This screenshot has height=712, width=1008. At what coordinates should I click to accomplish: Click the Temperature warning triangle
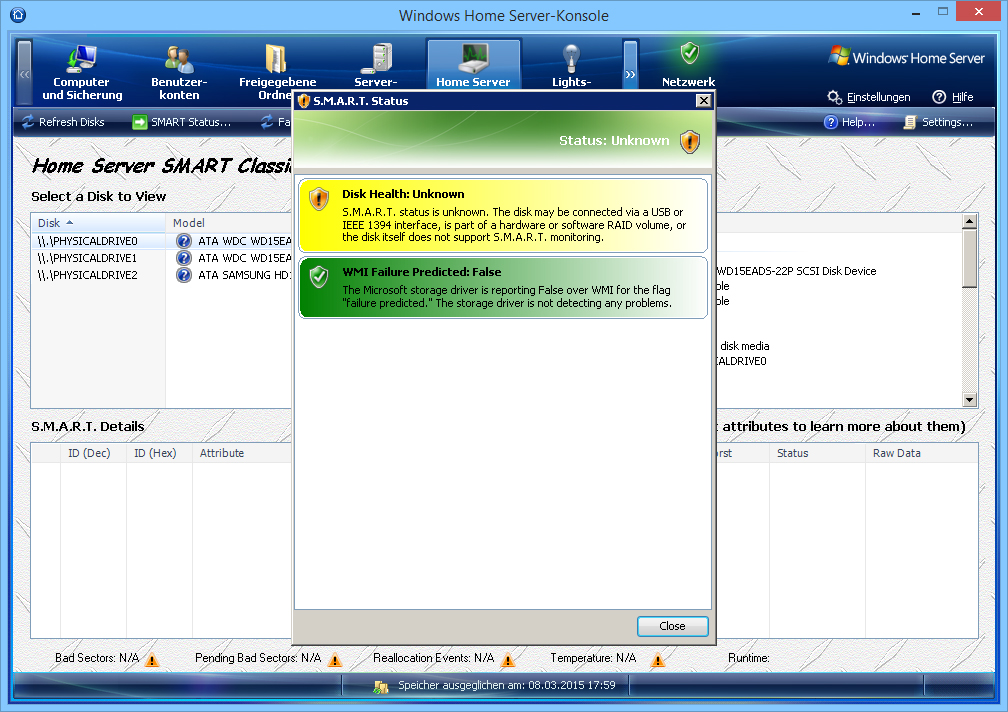pos(658,660)
